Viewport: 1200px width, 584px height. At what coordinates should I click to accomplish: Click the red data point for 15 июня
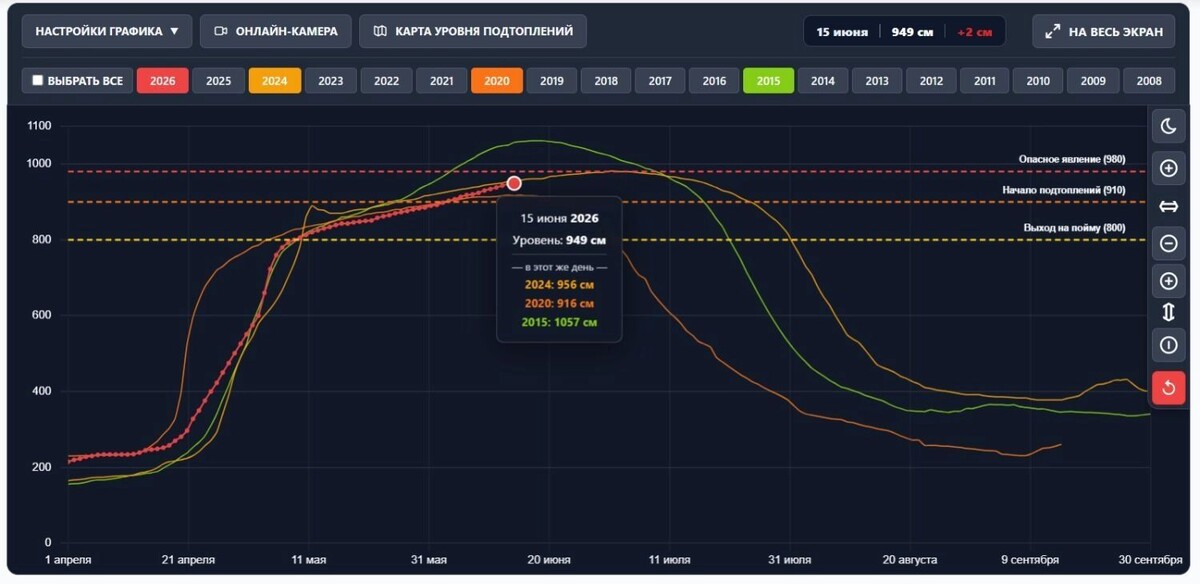pyautogui.click(x=514, y=183)
